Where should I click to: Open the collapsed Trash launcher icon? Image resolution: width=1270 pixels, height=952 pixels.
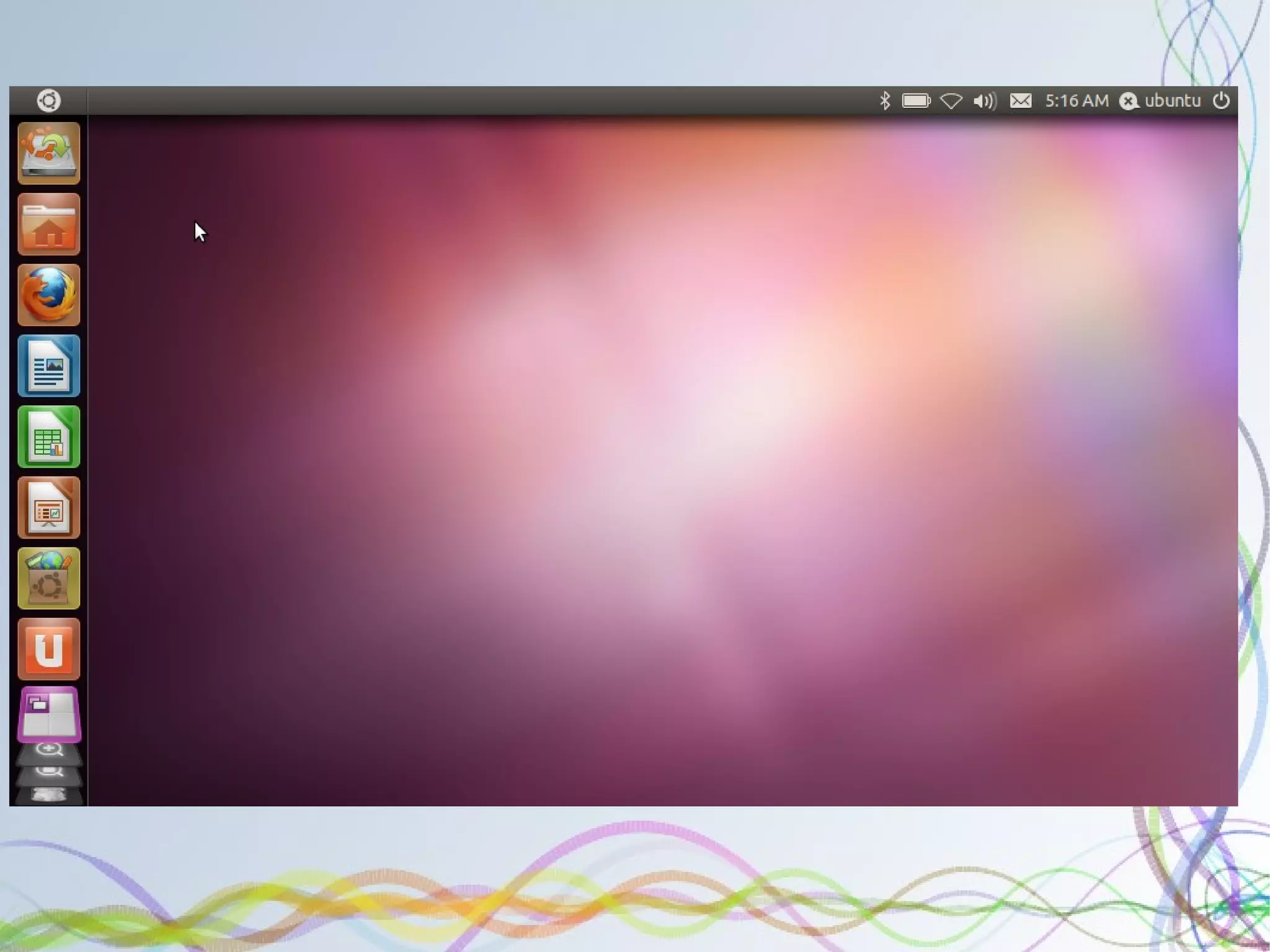coord(48,794)
